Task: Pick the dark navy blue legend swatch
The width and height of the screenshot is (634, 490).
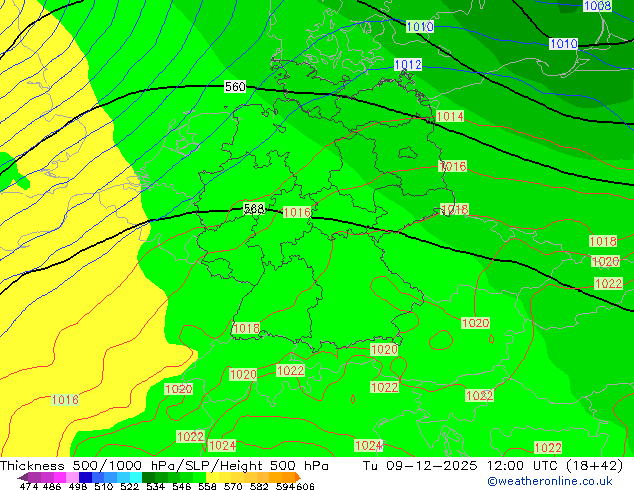Action: pos(85,477)
